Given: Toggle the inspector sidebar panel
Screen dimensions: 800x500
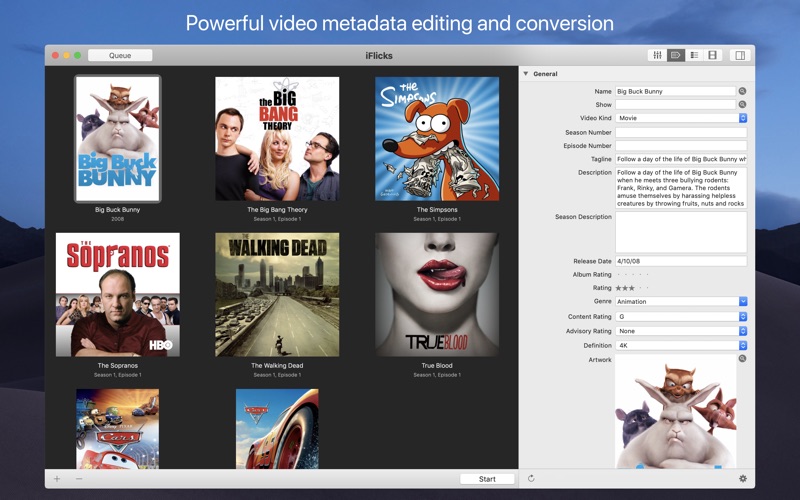Looking at the screenshot, I should [x=739, y=55].
